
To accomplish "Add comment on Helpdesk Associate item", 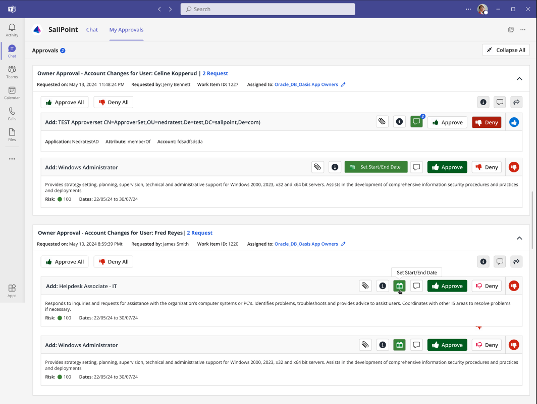I will pos(416,286).
